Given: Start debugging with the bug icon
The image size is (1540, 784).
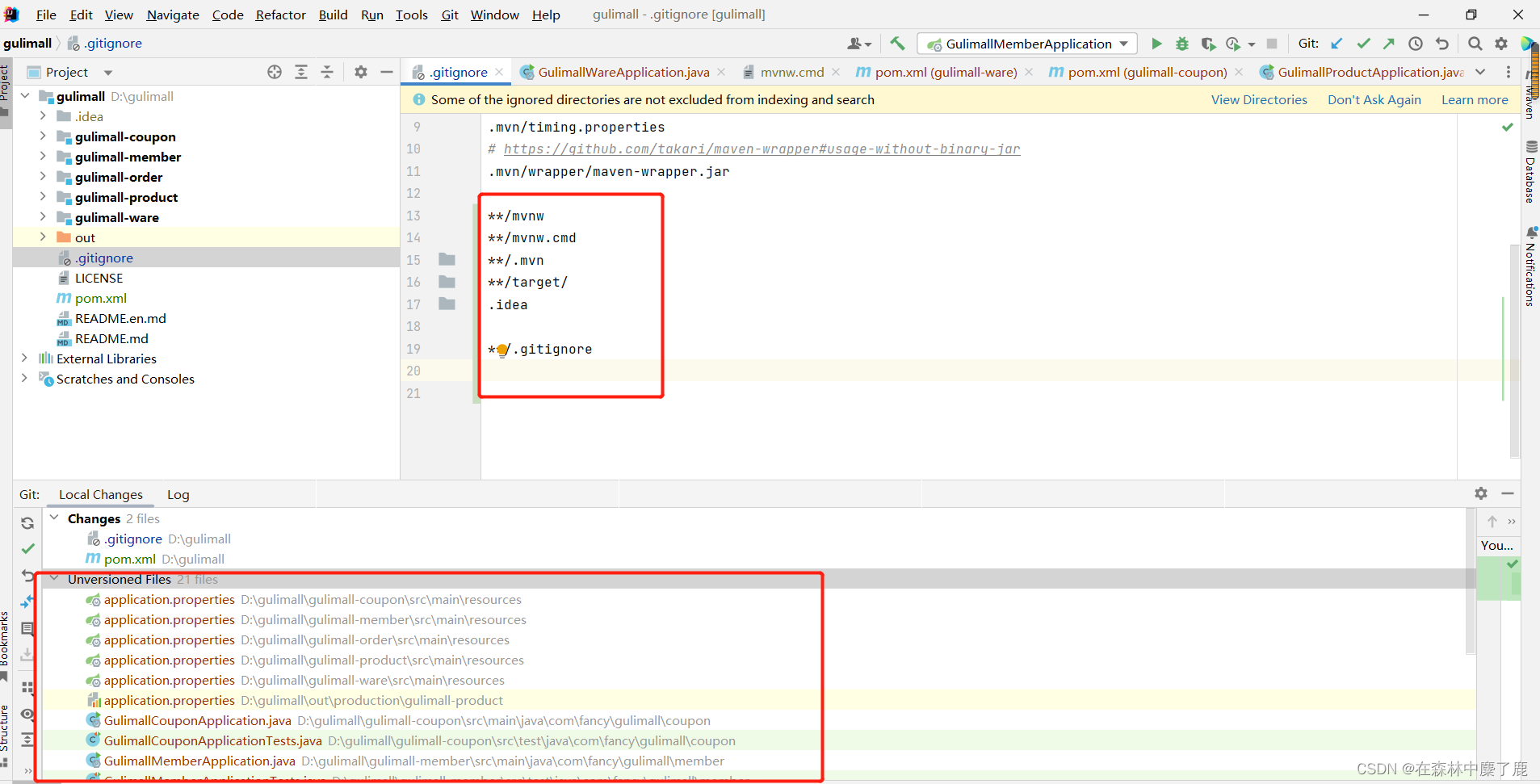Looking at the screenshot, I should [1182, 44].
